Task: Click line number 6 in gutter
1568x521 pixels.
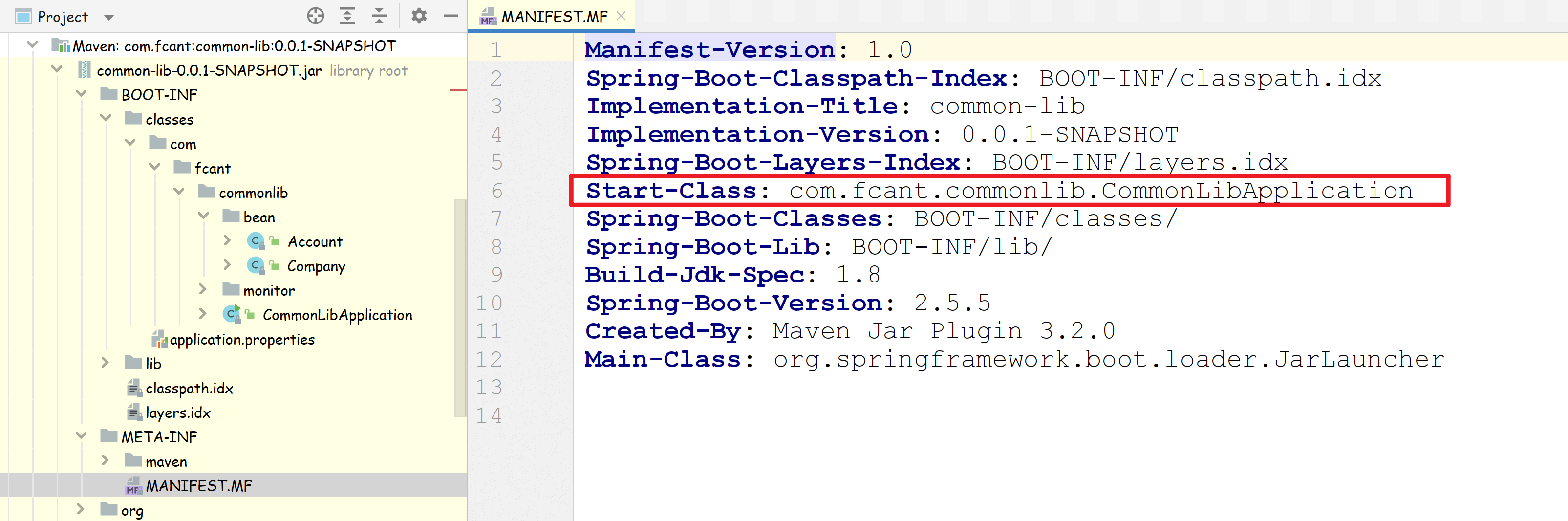Action: 497,191
